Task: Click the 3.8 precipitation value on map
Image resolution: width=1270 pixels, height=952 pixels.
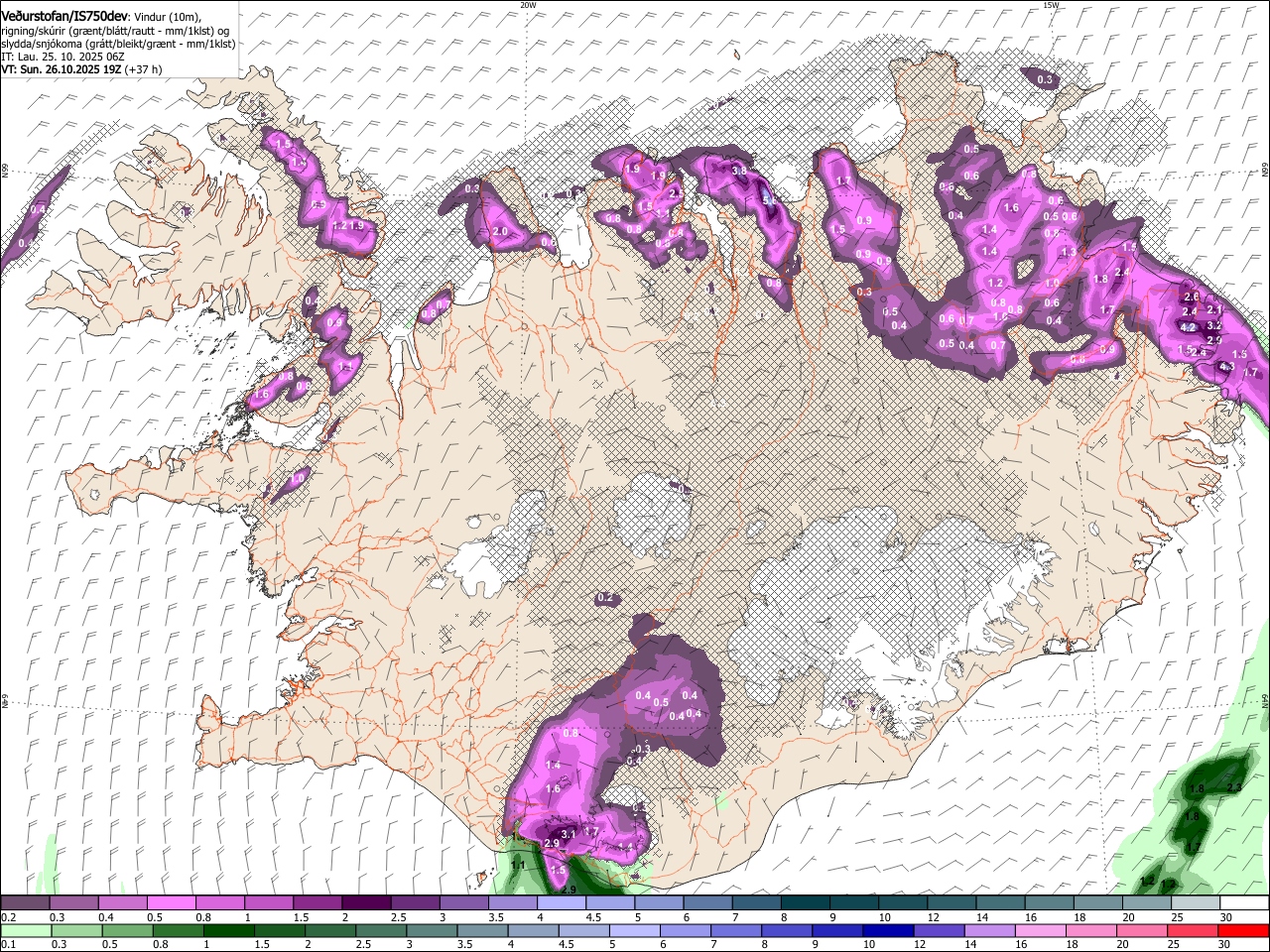Action: coord(739,171)
